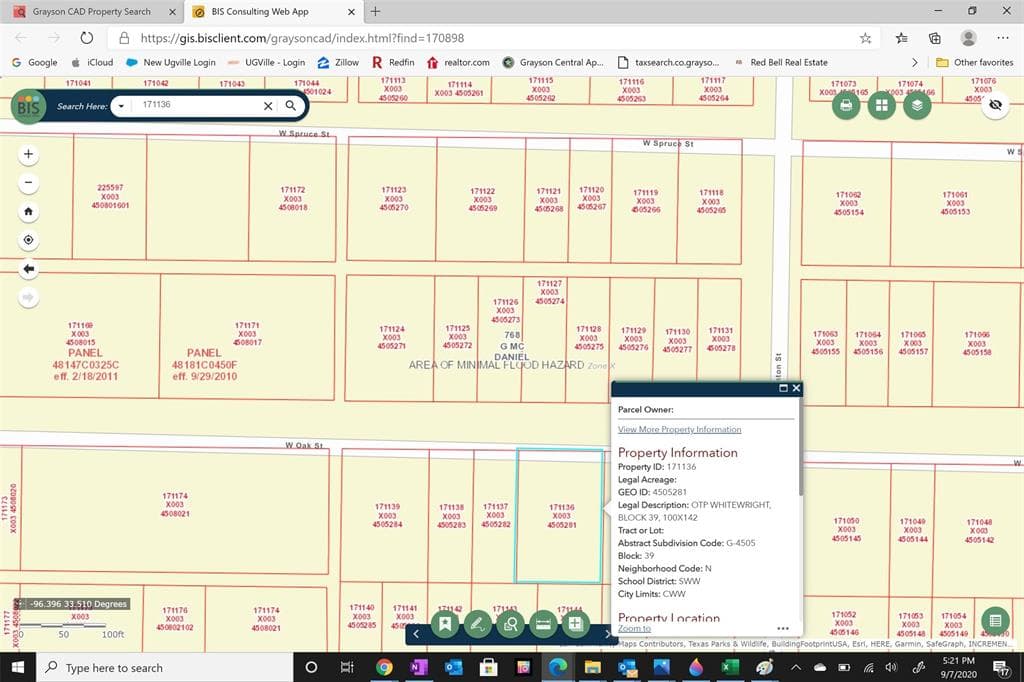Return map to home extent
This screenshot has height=682, width=1024.
(x=28, y=212)
